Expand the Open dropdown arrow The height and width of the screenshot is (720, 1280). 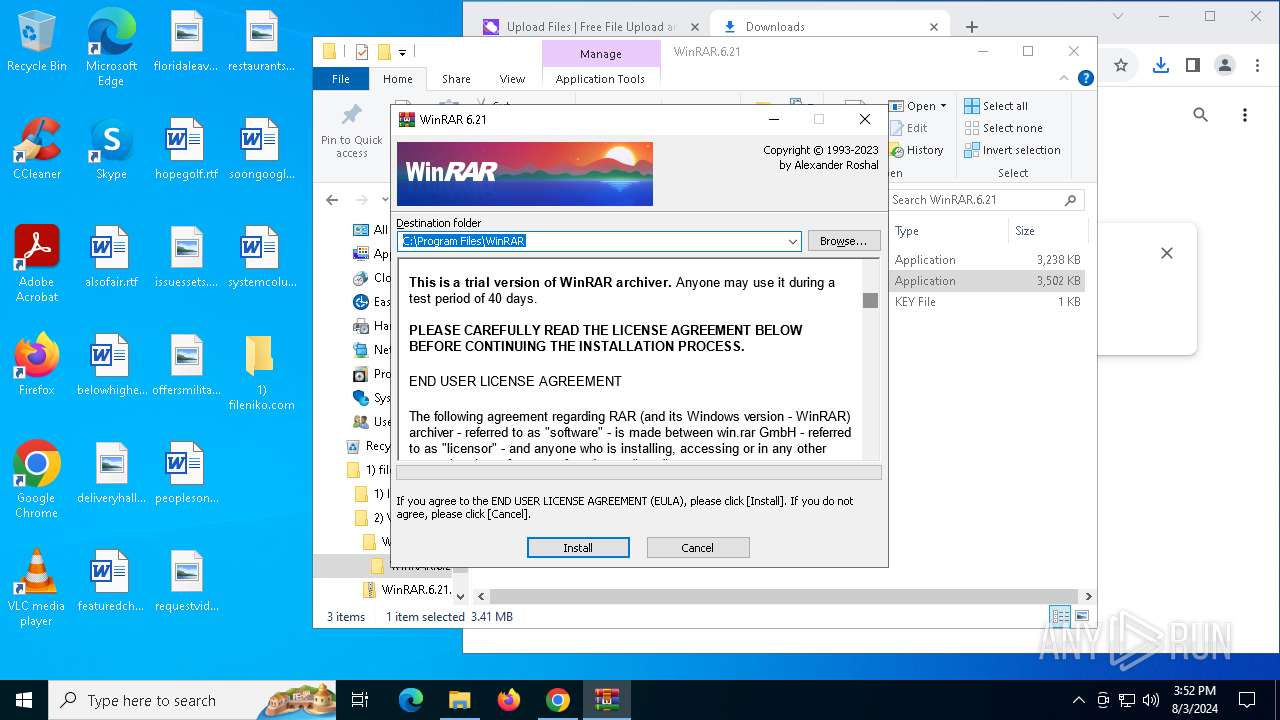point(943,106)
